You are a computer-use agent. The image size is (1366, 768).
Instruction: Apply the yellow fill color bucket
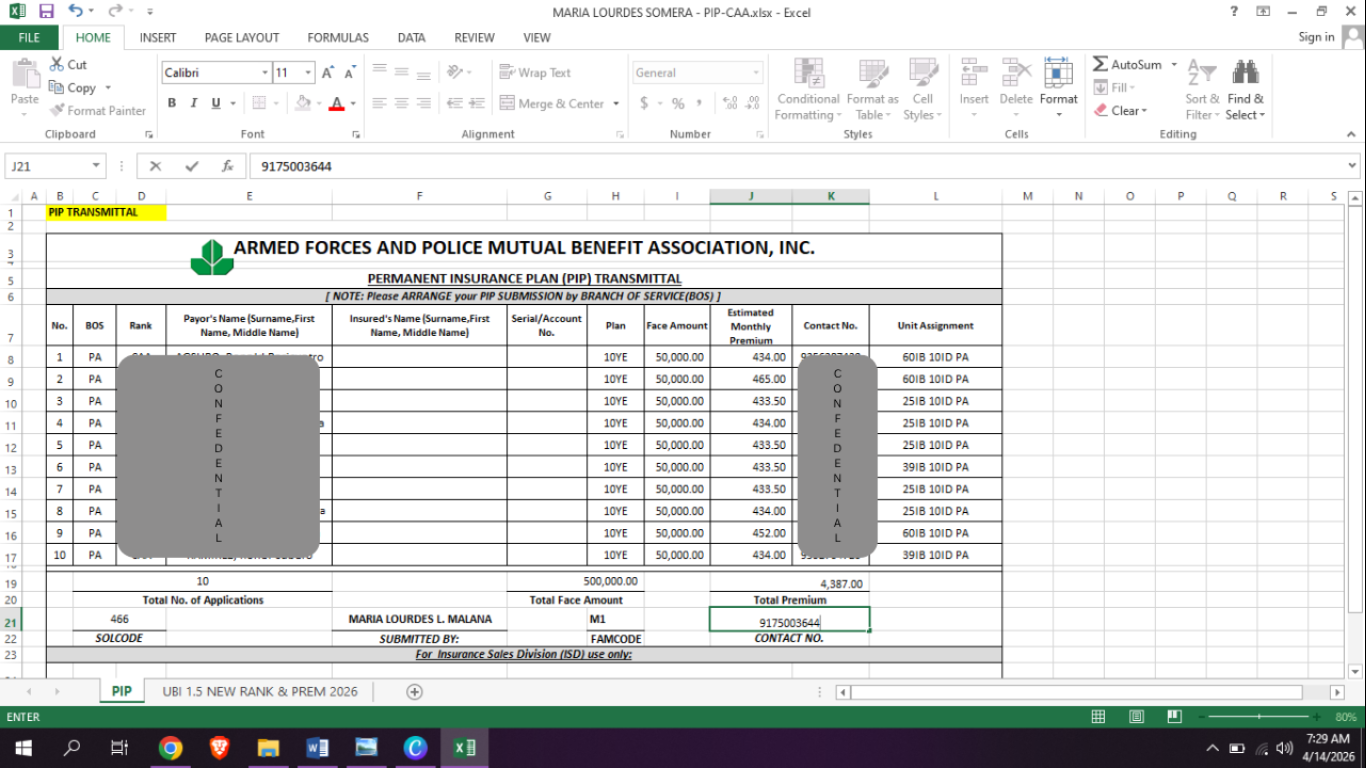tap(302, 103)
